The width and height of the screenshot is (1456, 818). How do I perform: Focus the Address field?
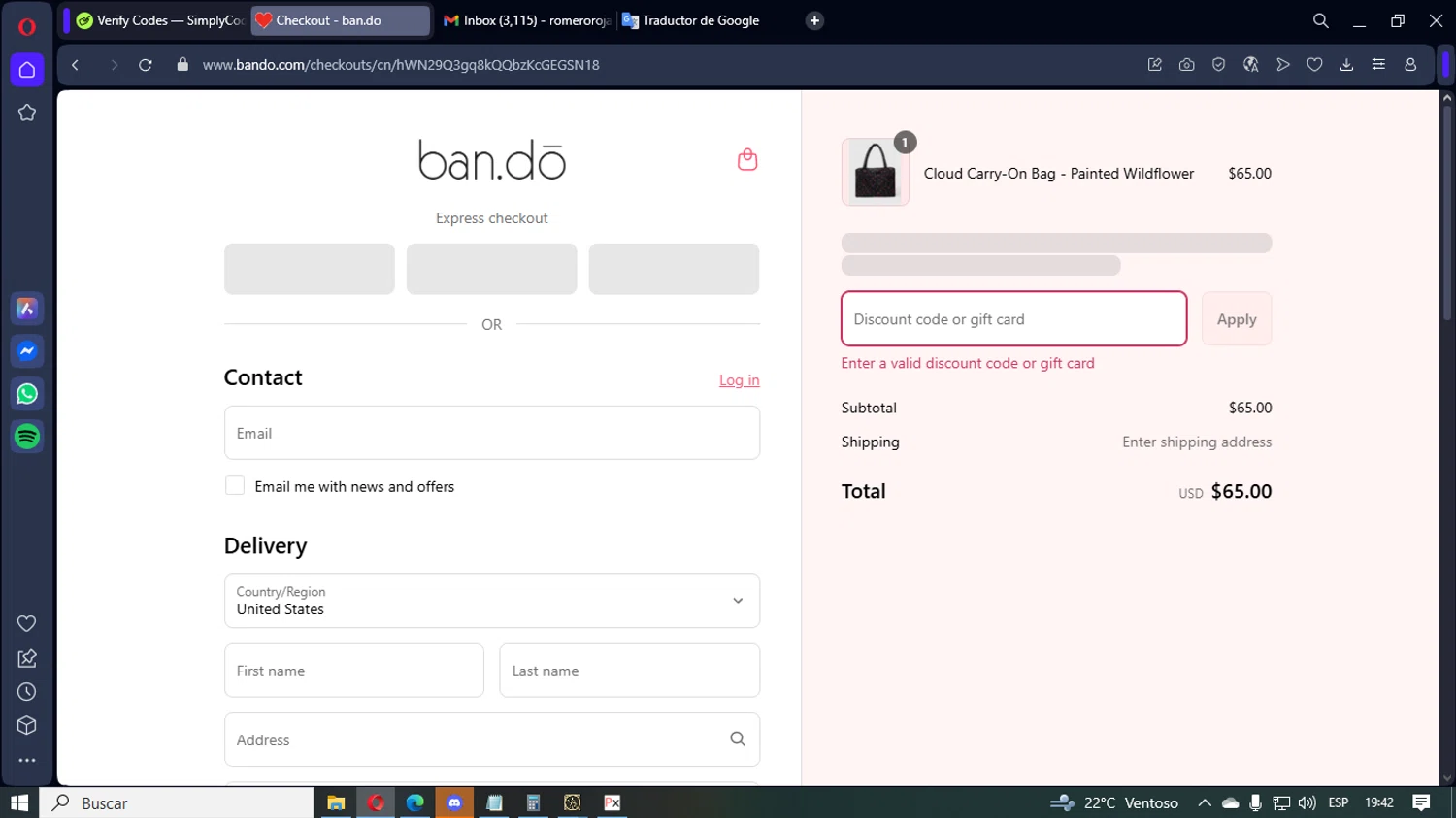click(x=492, y=739)
